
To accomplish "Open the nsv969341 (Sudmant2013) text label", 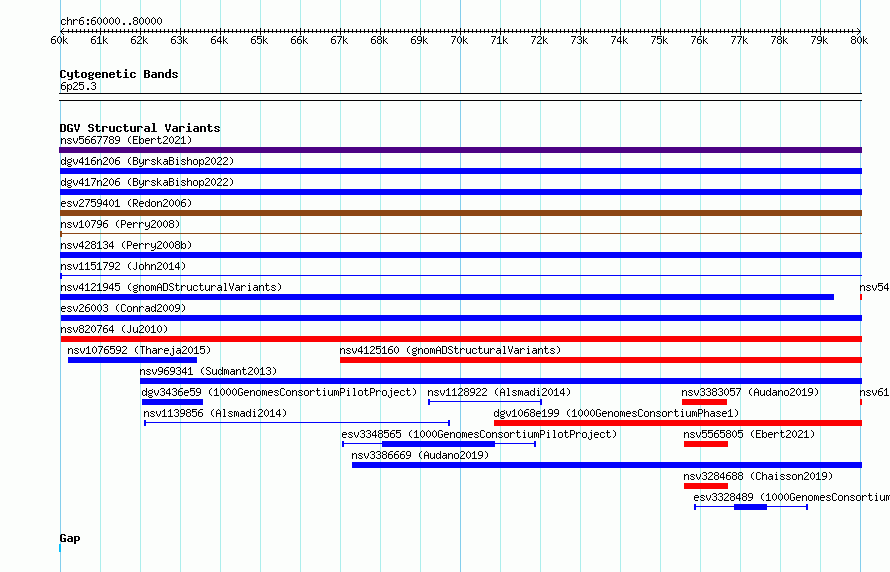I will click(208, 371).
